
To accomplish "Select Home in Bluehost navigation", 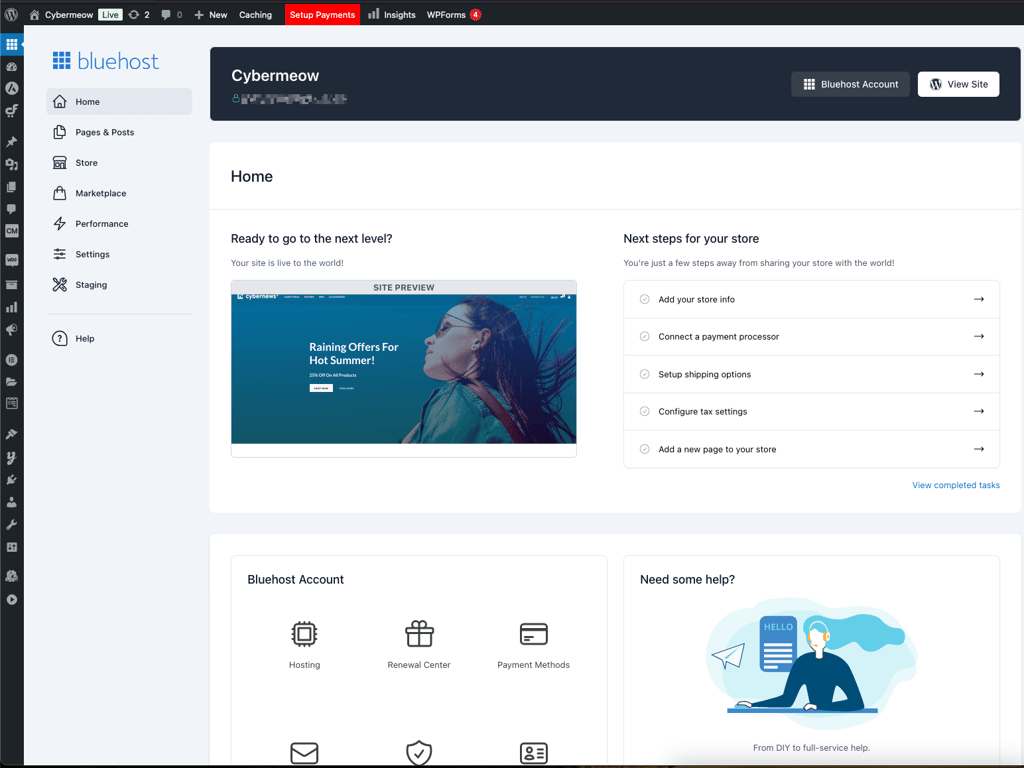I will pyautogui.click(x=120, y=101).
